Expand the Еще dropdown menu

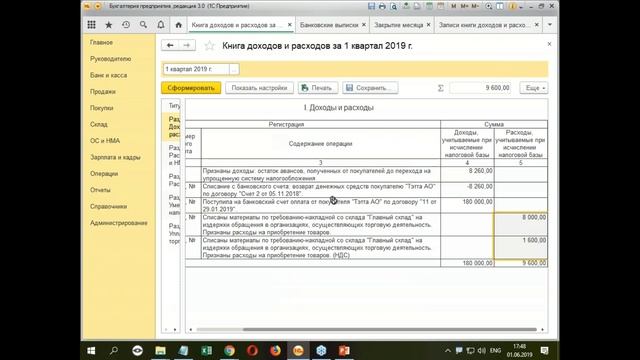[534, 88]
